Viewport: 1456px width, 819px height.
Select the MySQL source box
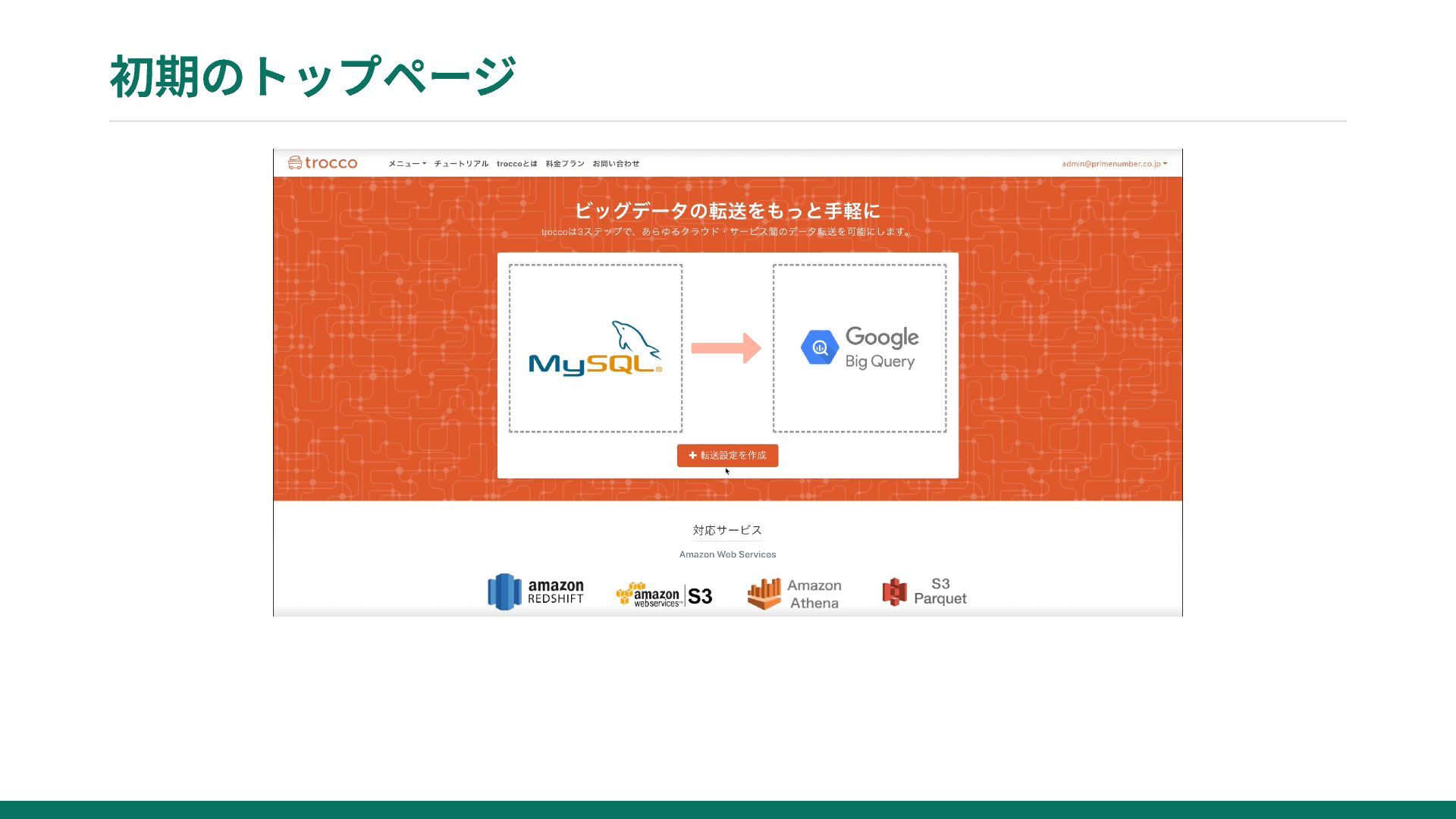click(x=595, y=348)
